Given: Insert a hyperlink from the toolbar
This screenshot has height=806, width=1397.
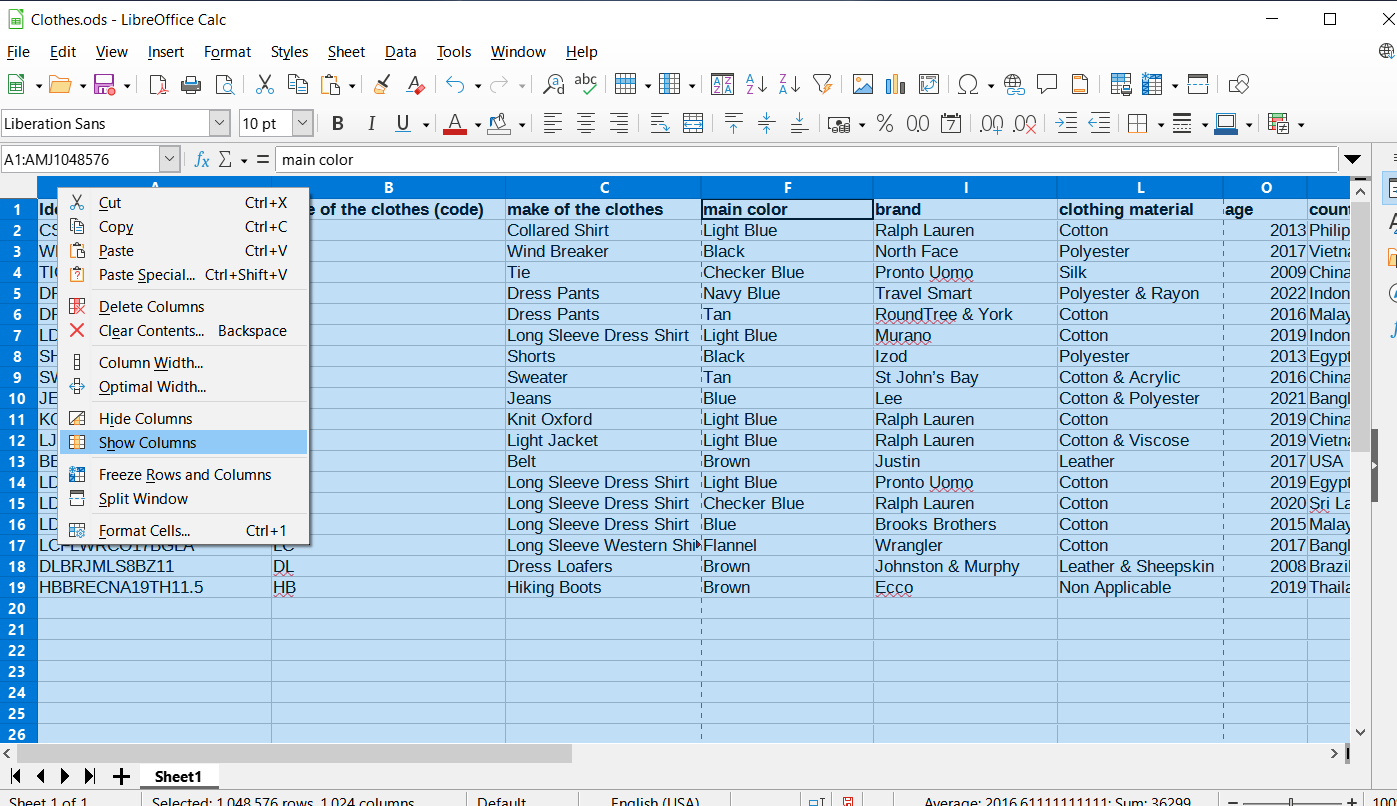Looking at the screenshot, I should coord(1014,85).
